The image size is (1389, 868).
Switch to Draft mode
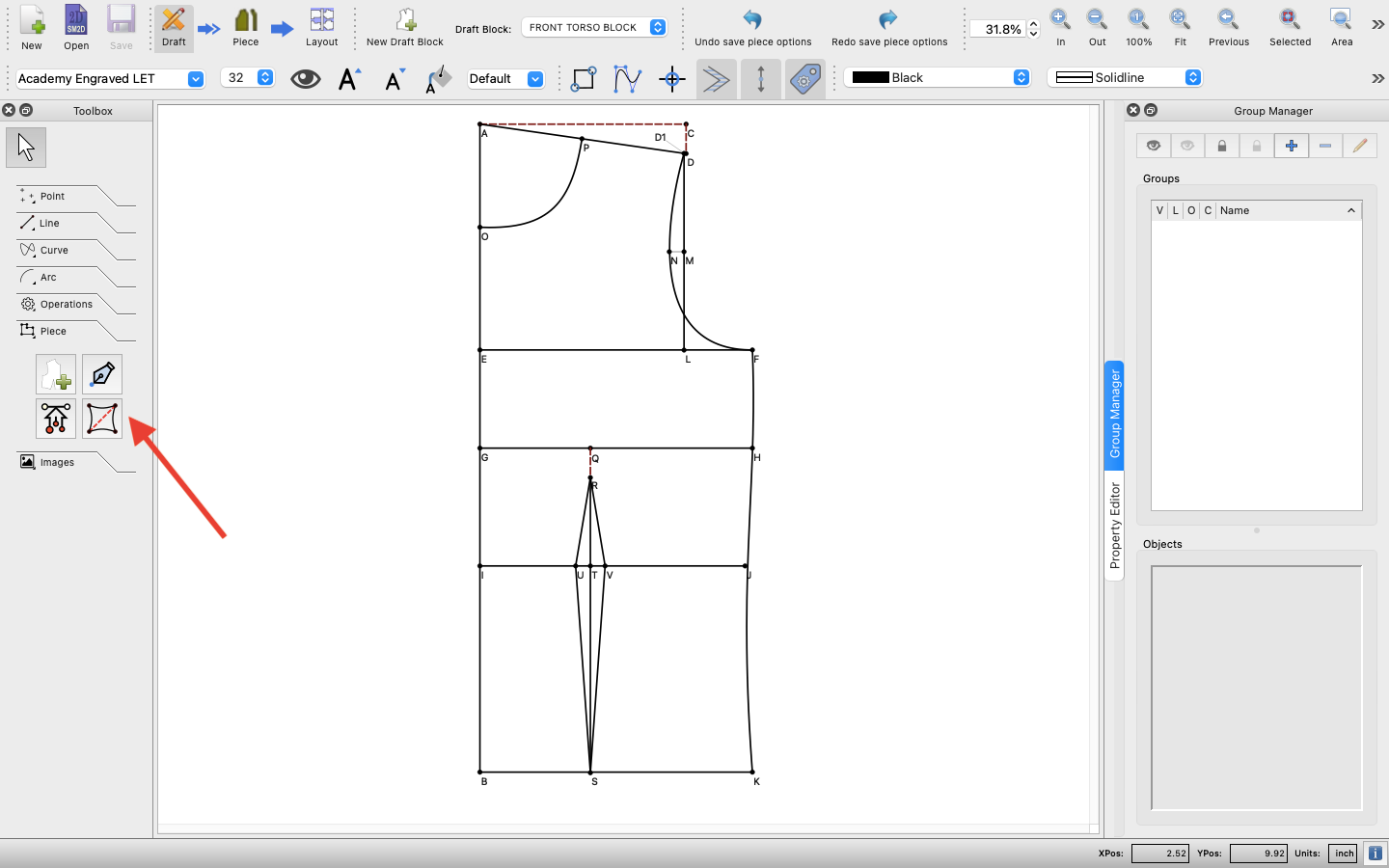174,28
